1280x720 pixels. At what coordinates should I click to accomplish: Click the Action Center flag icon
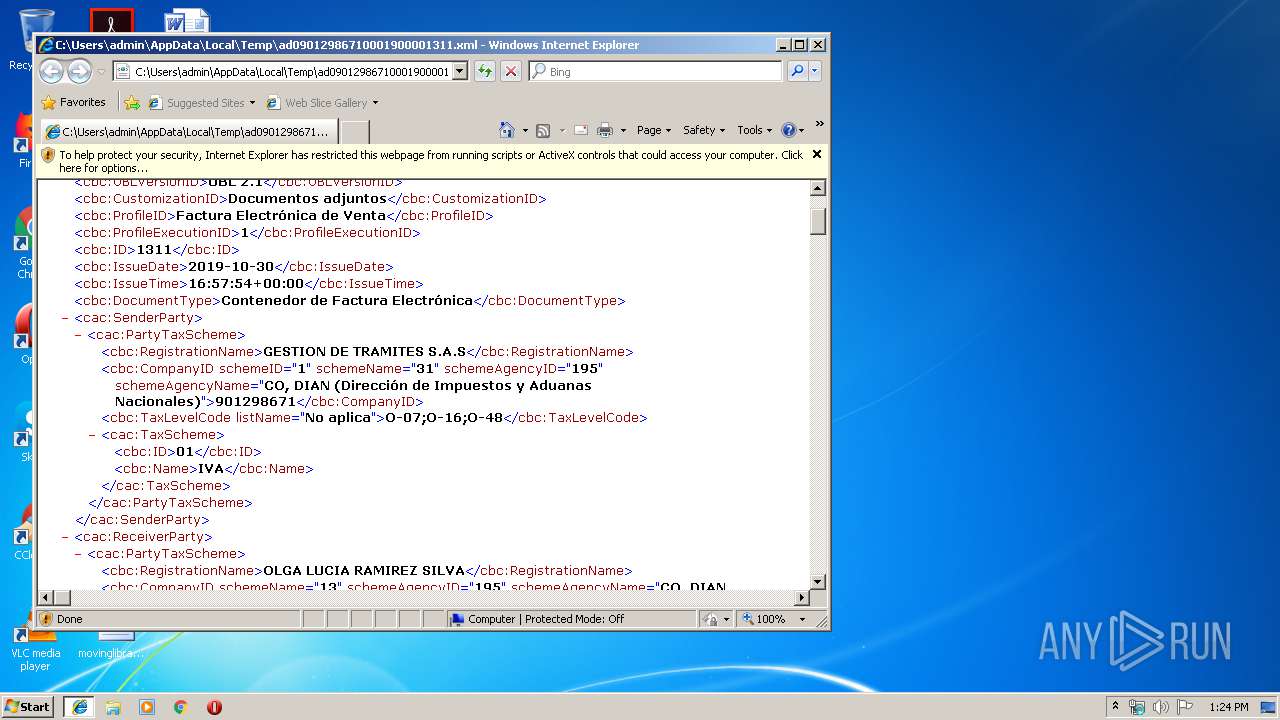(x=1186, y=706)
